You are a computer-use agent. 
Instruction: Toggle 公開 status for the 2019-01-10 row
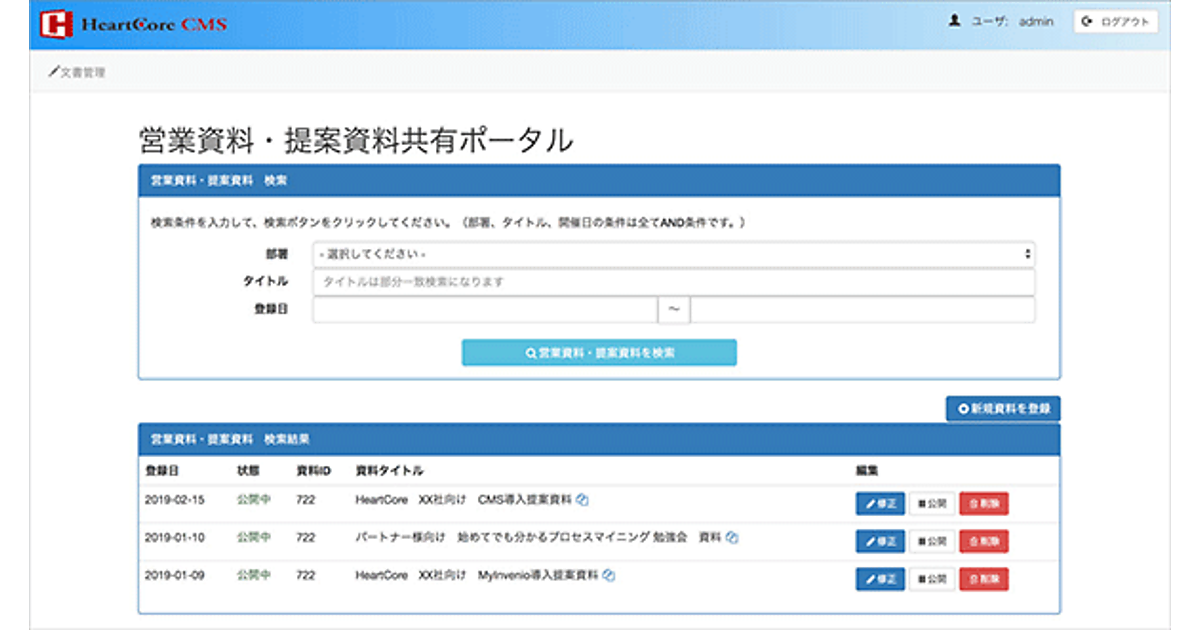tap(932, 541)
